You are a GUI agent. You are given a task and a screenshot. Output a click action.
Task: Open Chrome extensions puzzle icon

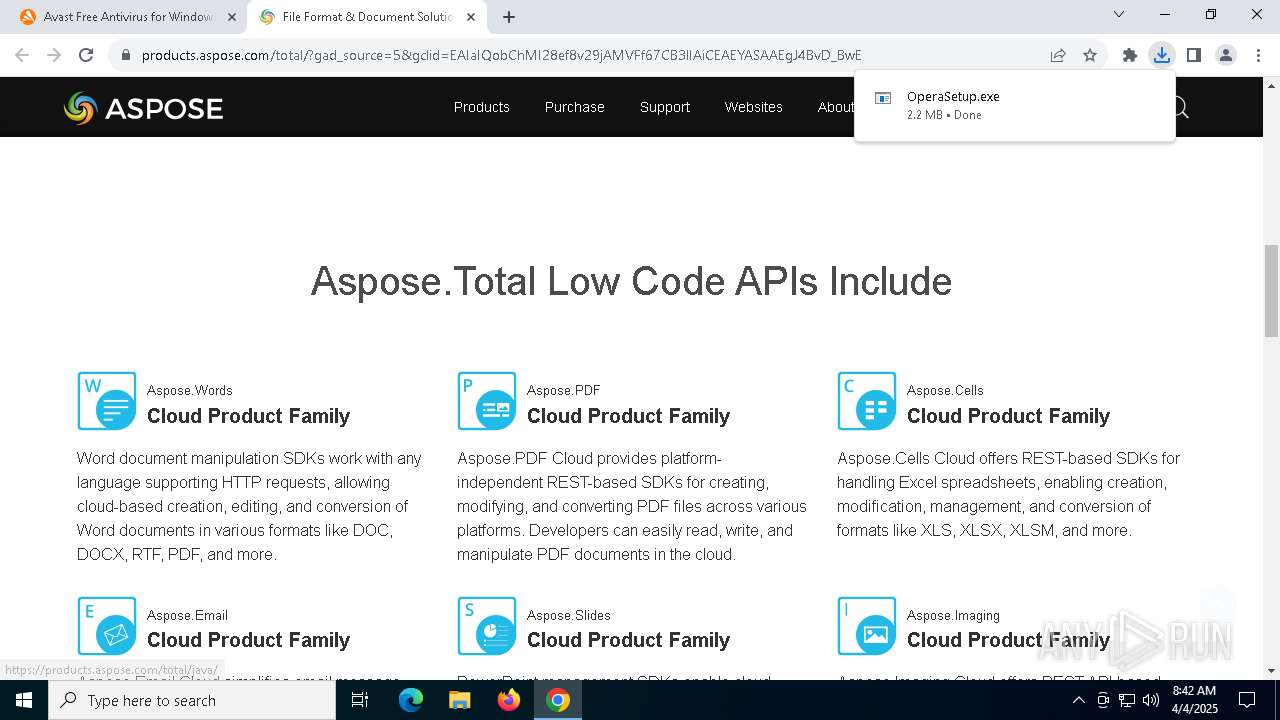coord(1130,55)
